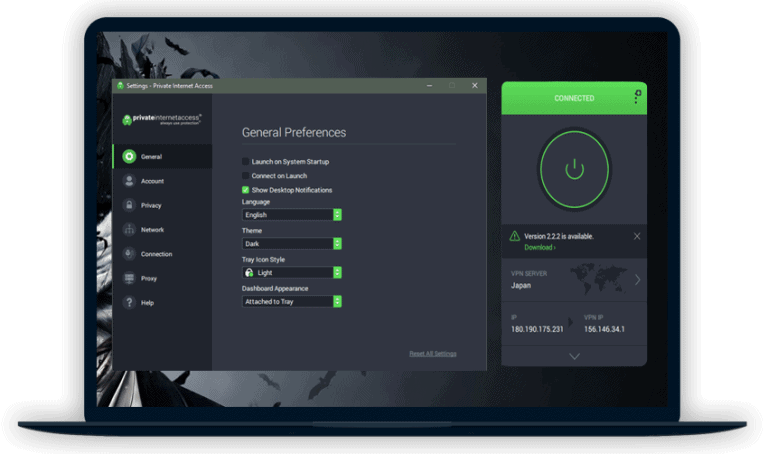Click the CONNECTED status header
The width and height of the screenshot is (768, 454).
click(574, 98)
